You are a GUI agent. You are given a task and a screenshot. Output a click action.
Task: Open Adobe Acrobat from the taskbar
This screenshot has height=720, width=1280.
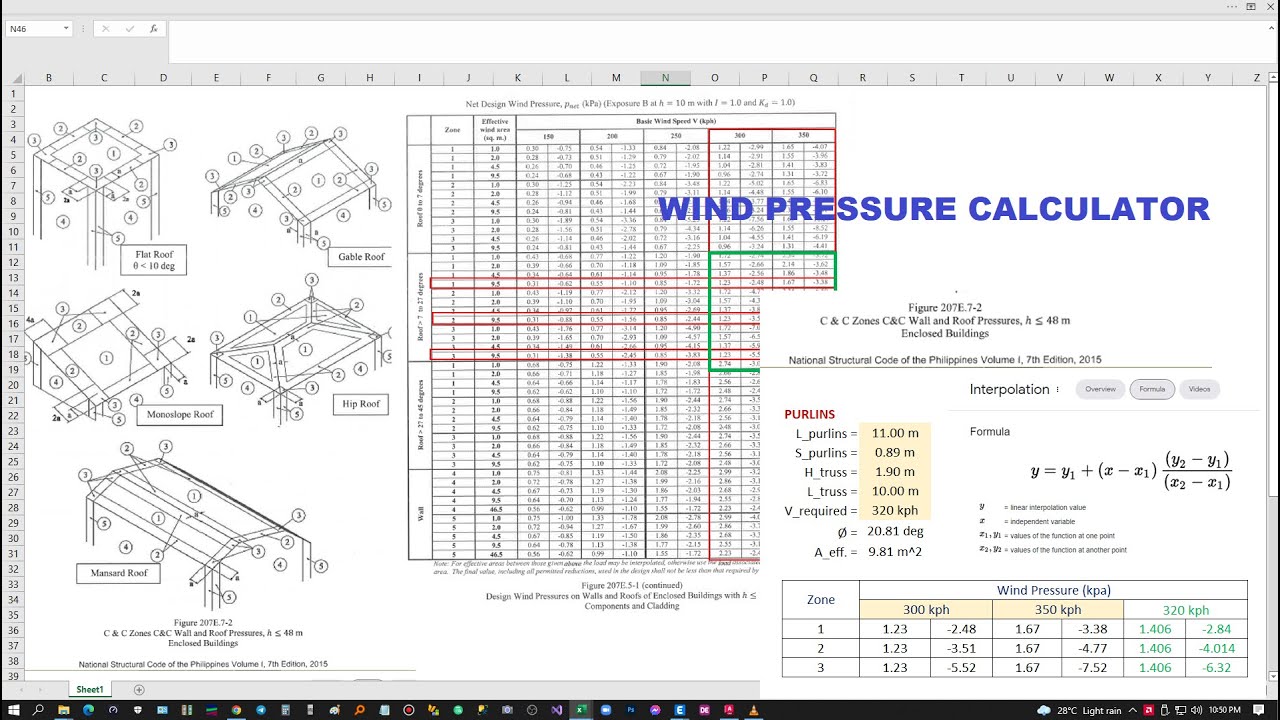(729, 710)
